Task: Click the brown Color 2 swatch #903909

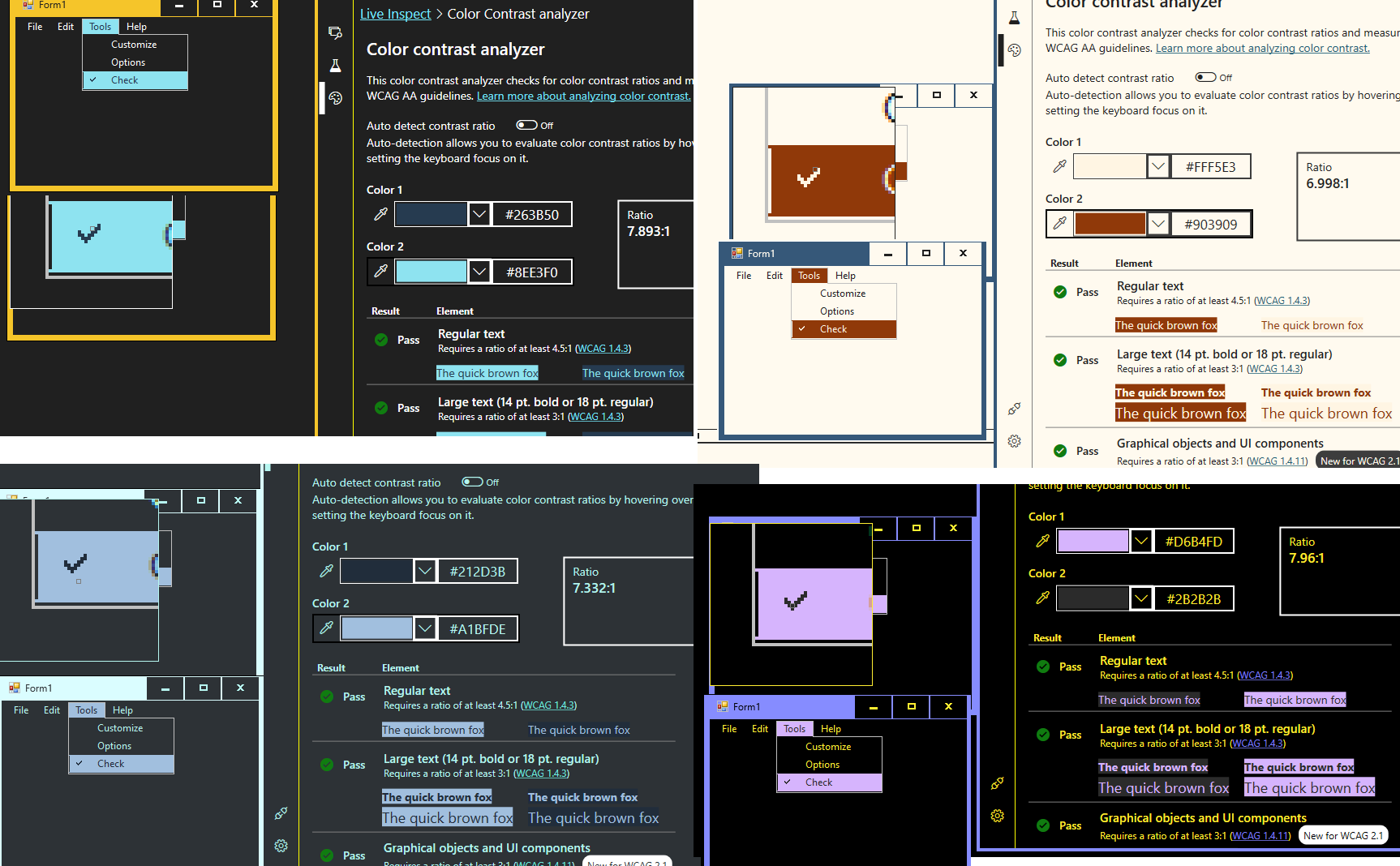Action: (1110, 223)
